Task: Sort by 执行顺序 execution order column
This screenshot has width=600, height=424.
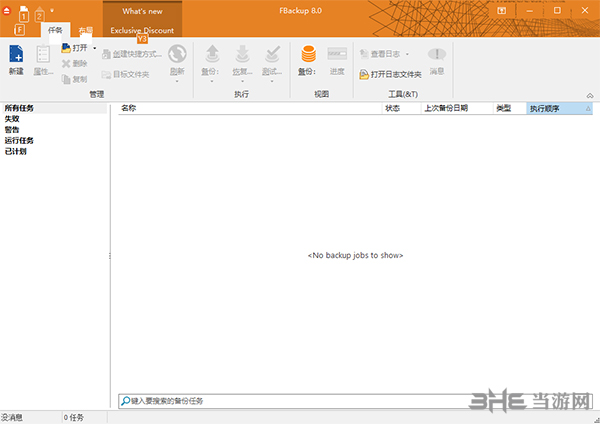Action: pos(559,108)
